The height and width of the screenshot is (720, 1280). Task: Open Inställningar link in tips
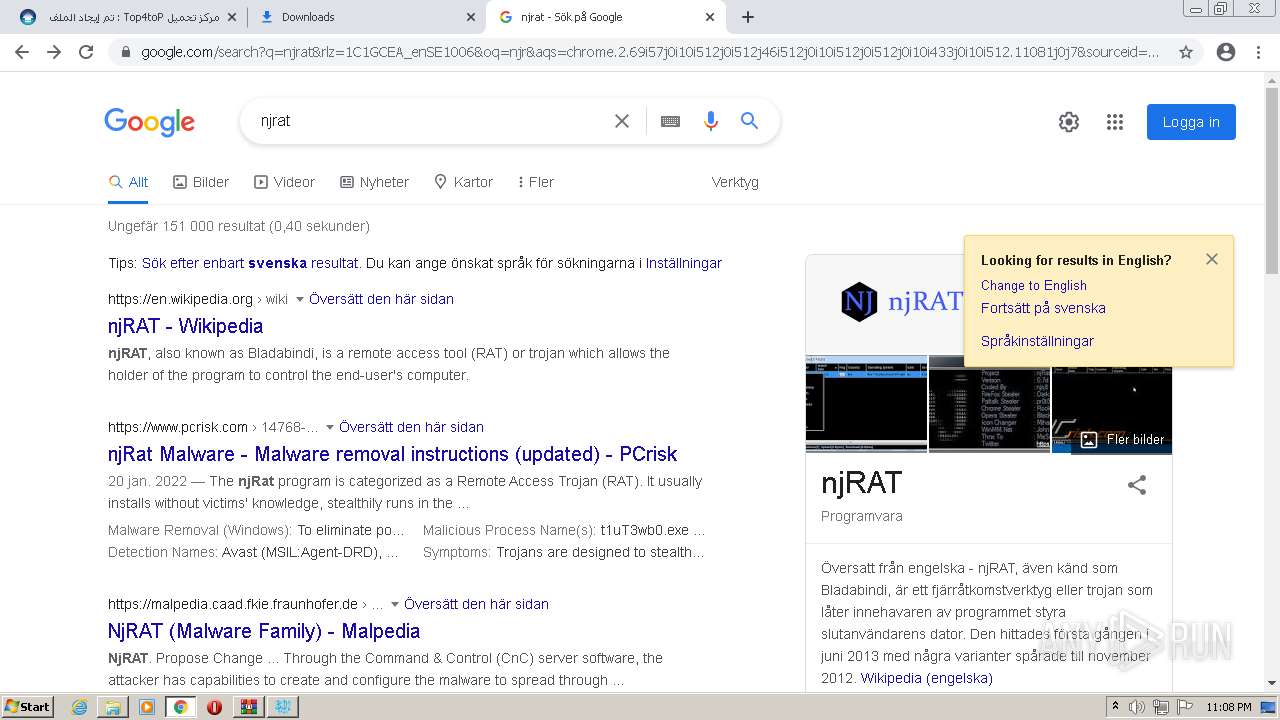coord(684,263)
